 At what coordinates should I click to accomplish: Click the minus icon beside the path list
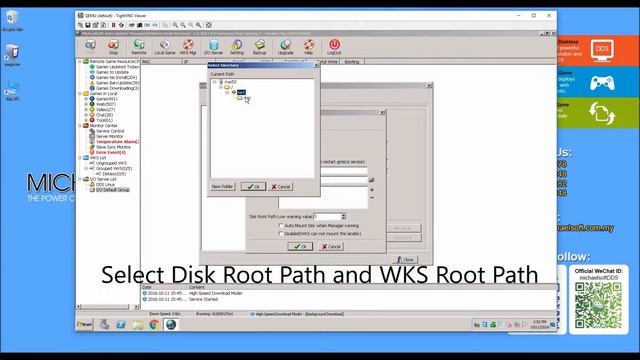click(371, 198)
